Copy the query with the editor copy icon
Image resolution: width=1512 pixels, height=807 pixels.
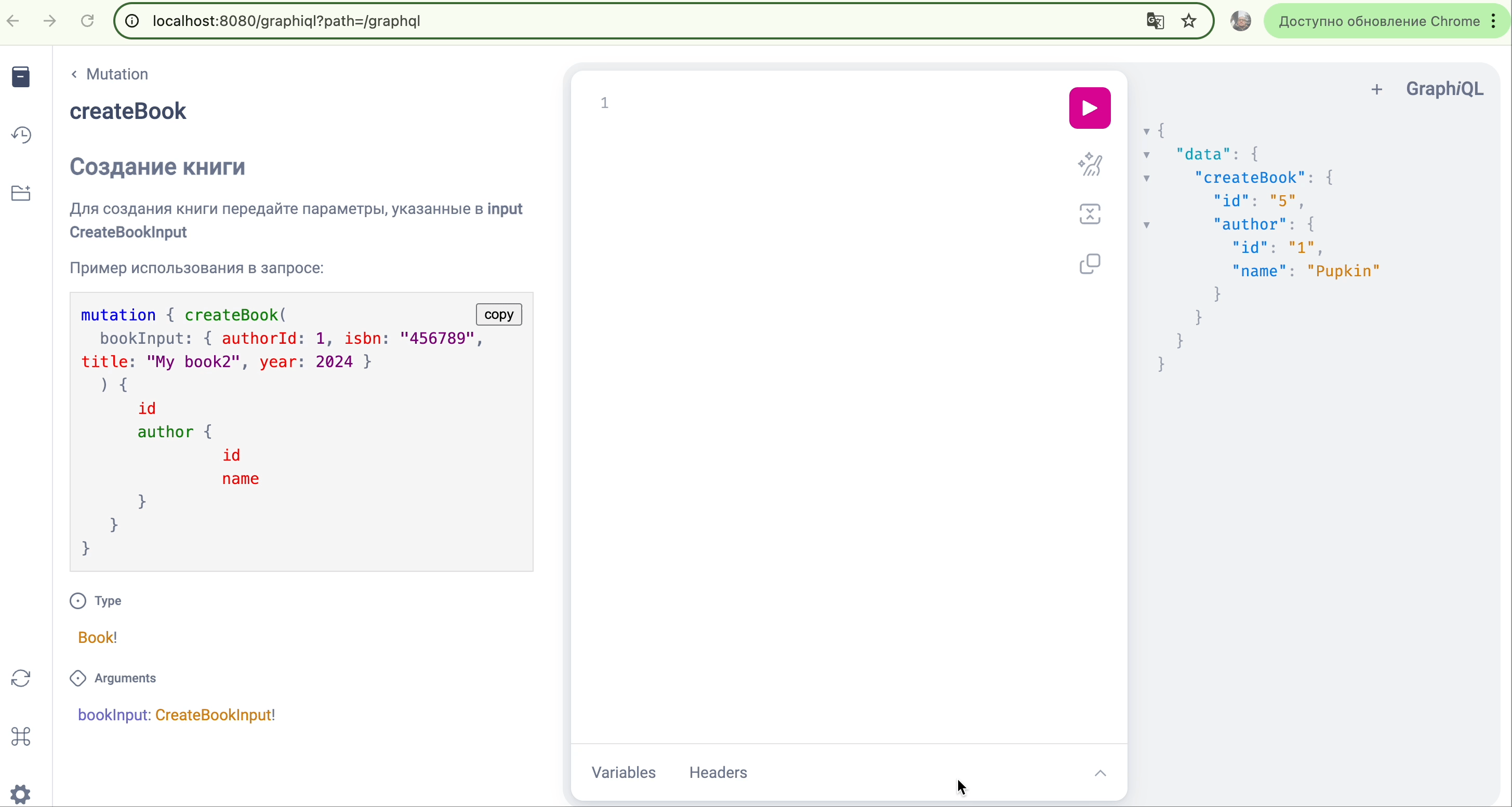pos(1090,264)
